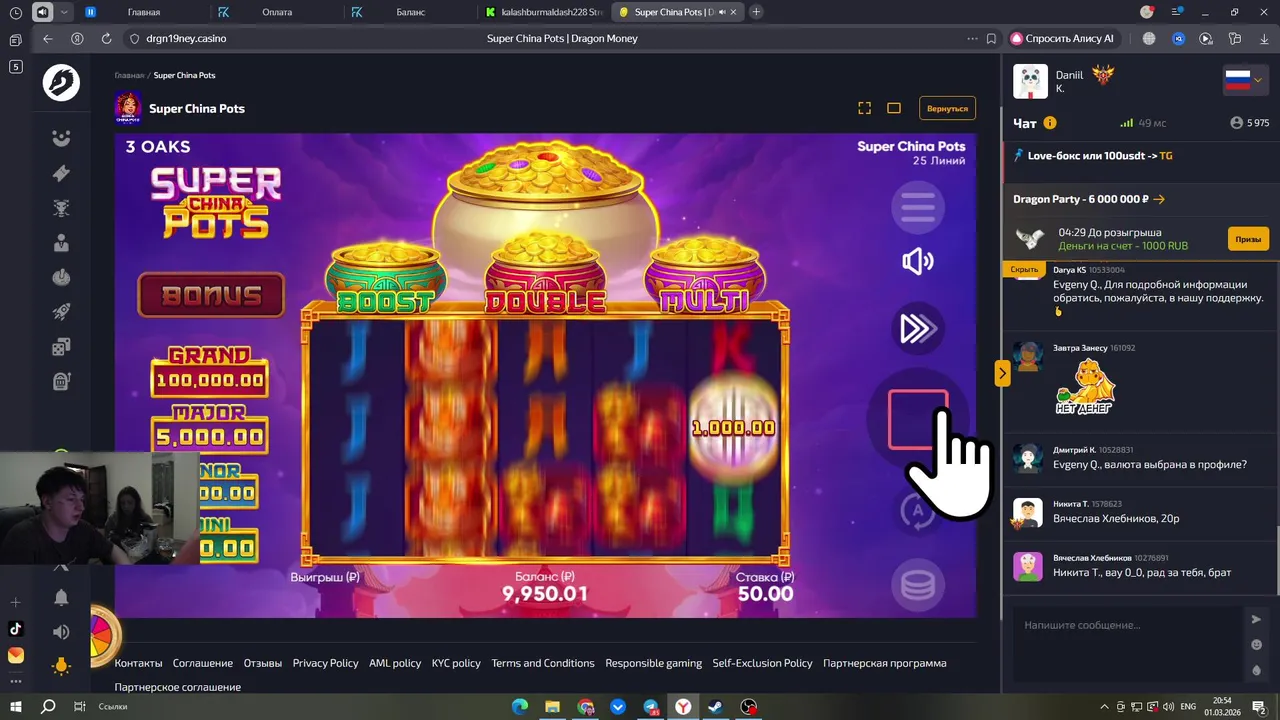
Task: Open the chat emoji picker
Action: 1257,645
